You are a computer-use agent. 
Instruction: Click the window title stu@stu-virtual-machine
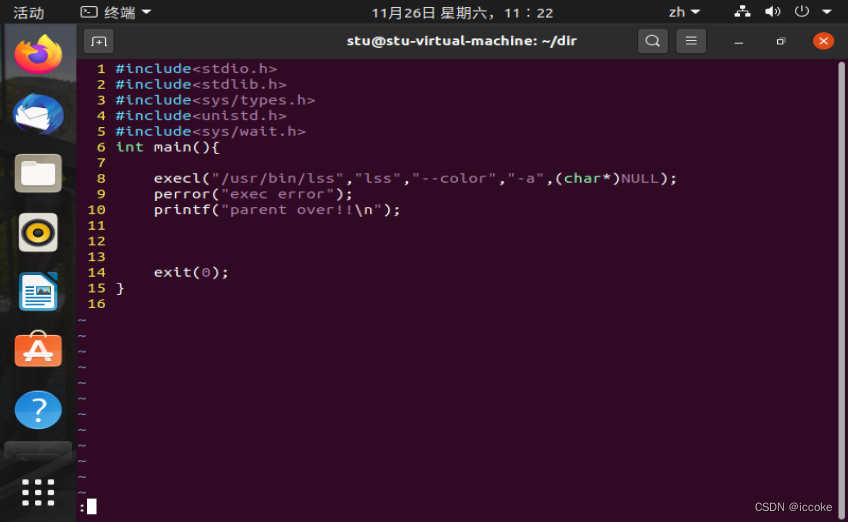pos(461,41)
